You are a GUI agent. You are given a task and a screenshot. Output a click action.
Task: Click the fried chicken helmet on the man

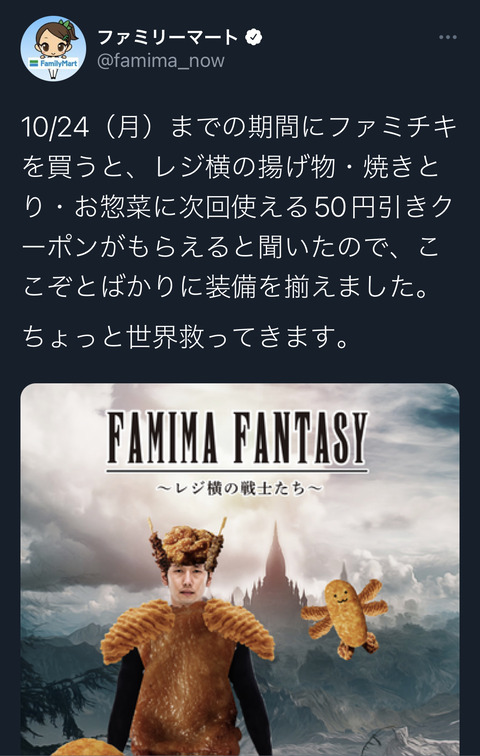click(188, 544)
